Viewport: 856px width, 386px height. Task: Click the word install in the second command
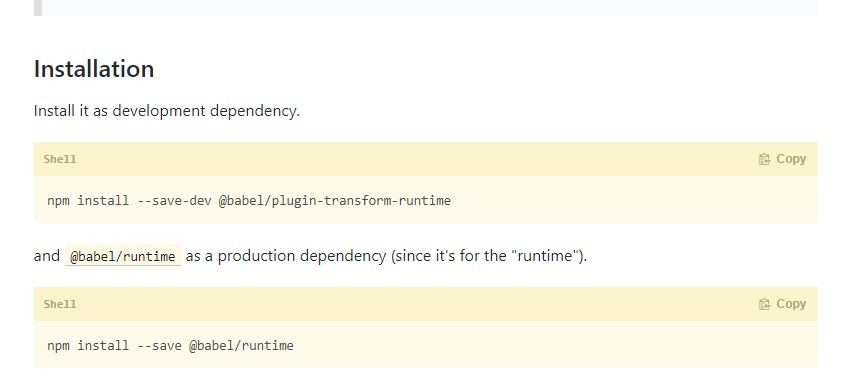103,346
